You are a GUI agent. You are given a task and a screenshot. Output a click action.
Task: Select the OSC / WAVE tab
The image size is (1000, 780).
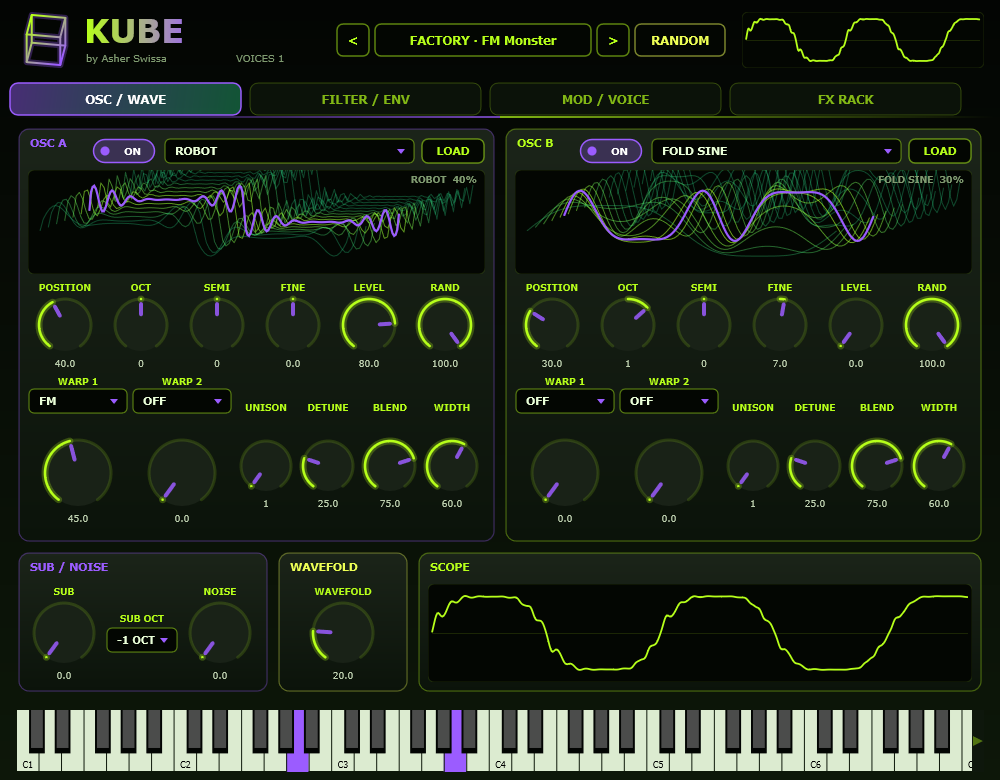[x=126, y=99]
